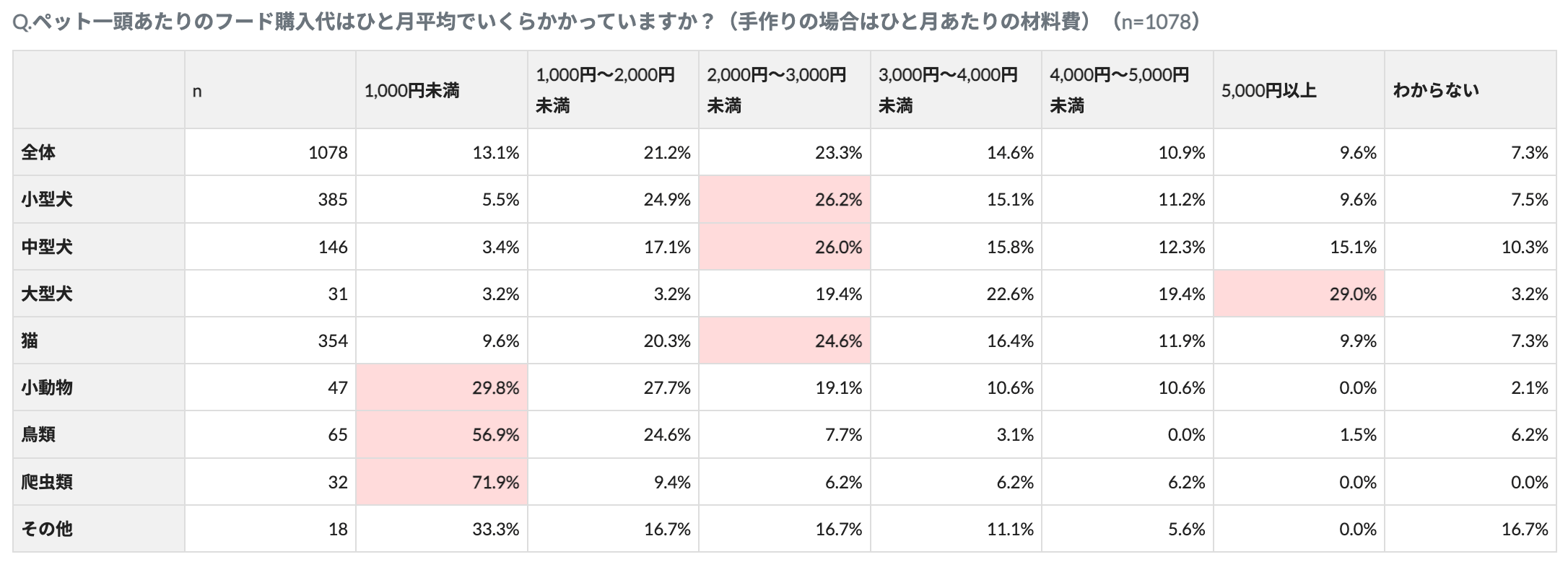Select the 大型犬 row label
This screenshot has width=1568, height=562.
click(47, 294)
